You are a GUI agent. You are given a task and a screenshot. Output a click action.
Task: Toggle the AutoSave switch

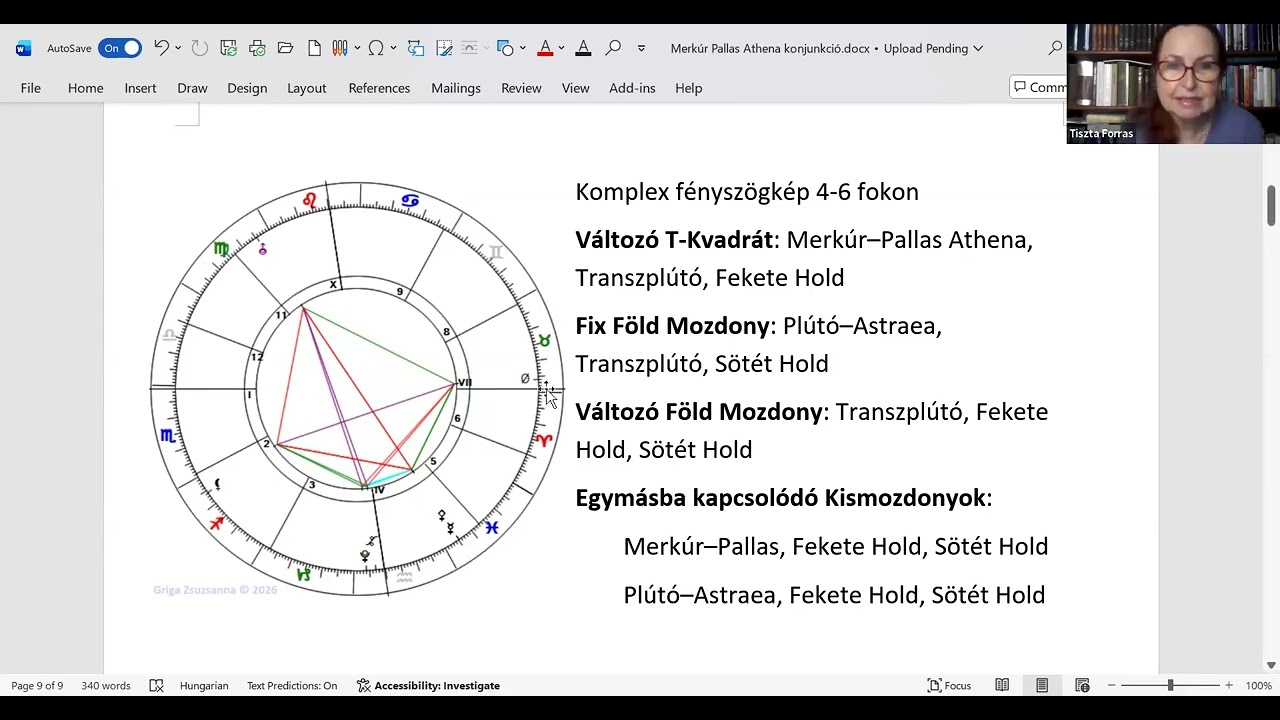[120, 48]
